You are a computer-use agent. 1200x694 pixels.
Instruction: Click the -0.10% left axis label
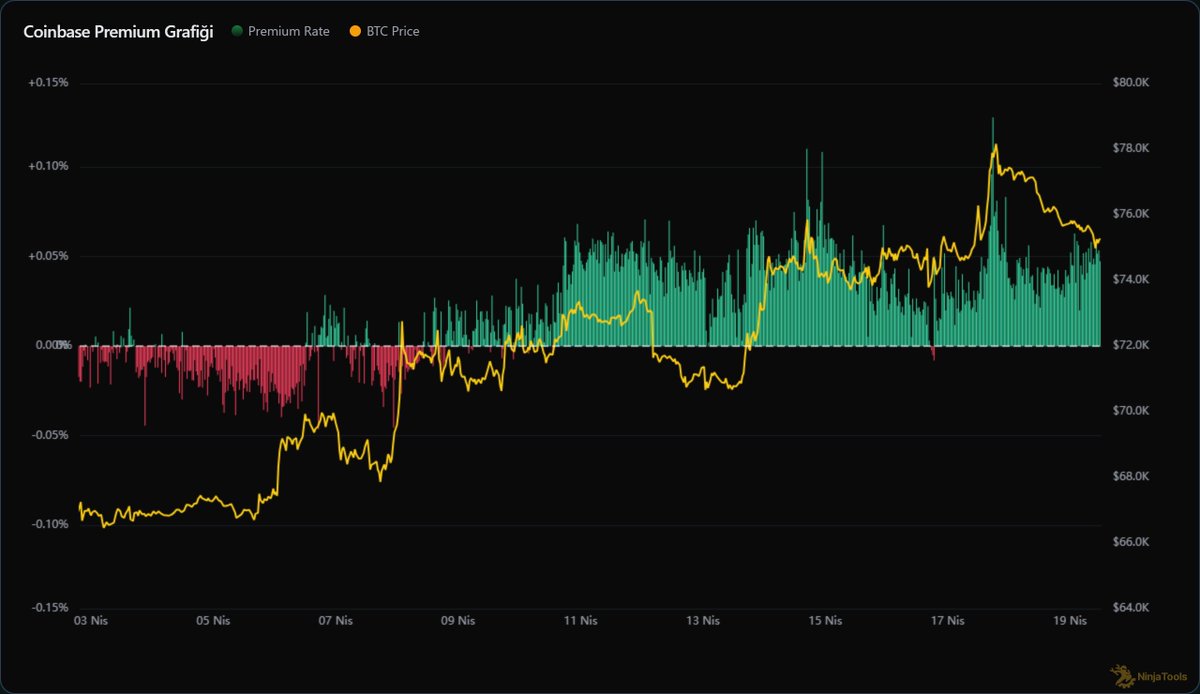tap(50, 524)
